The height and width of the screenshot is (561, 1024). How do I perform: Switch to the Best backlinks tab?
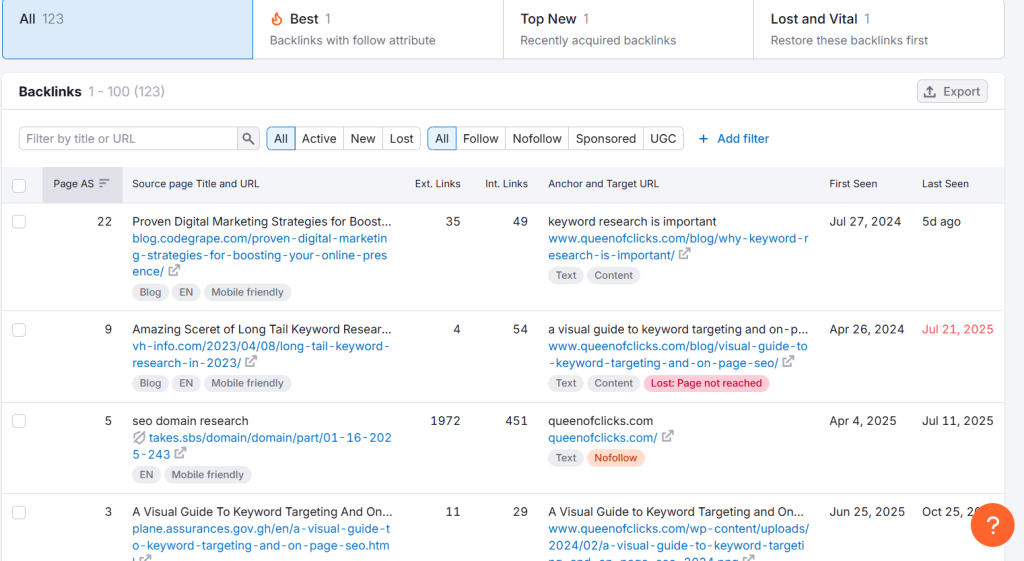pyautogui.click(x=378, y=29)
